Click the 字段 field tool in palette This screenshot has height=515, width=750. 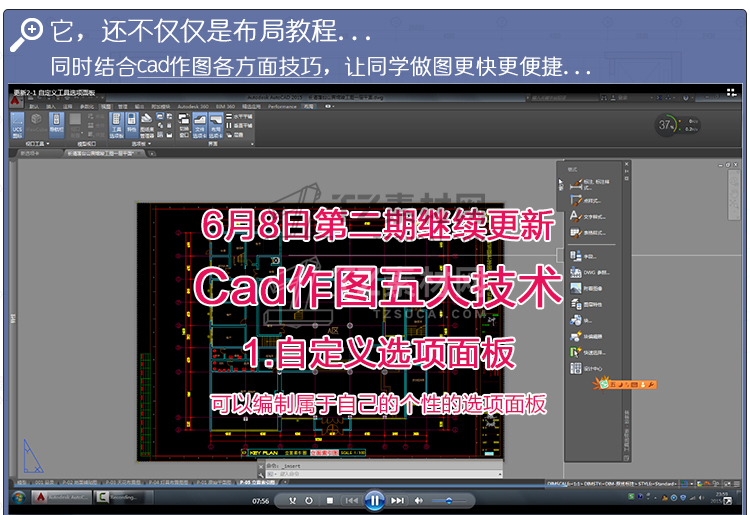584,256
